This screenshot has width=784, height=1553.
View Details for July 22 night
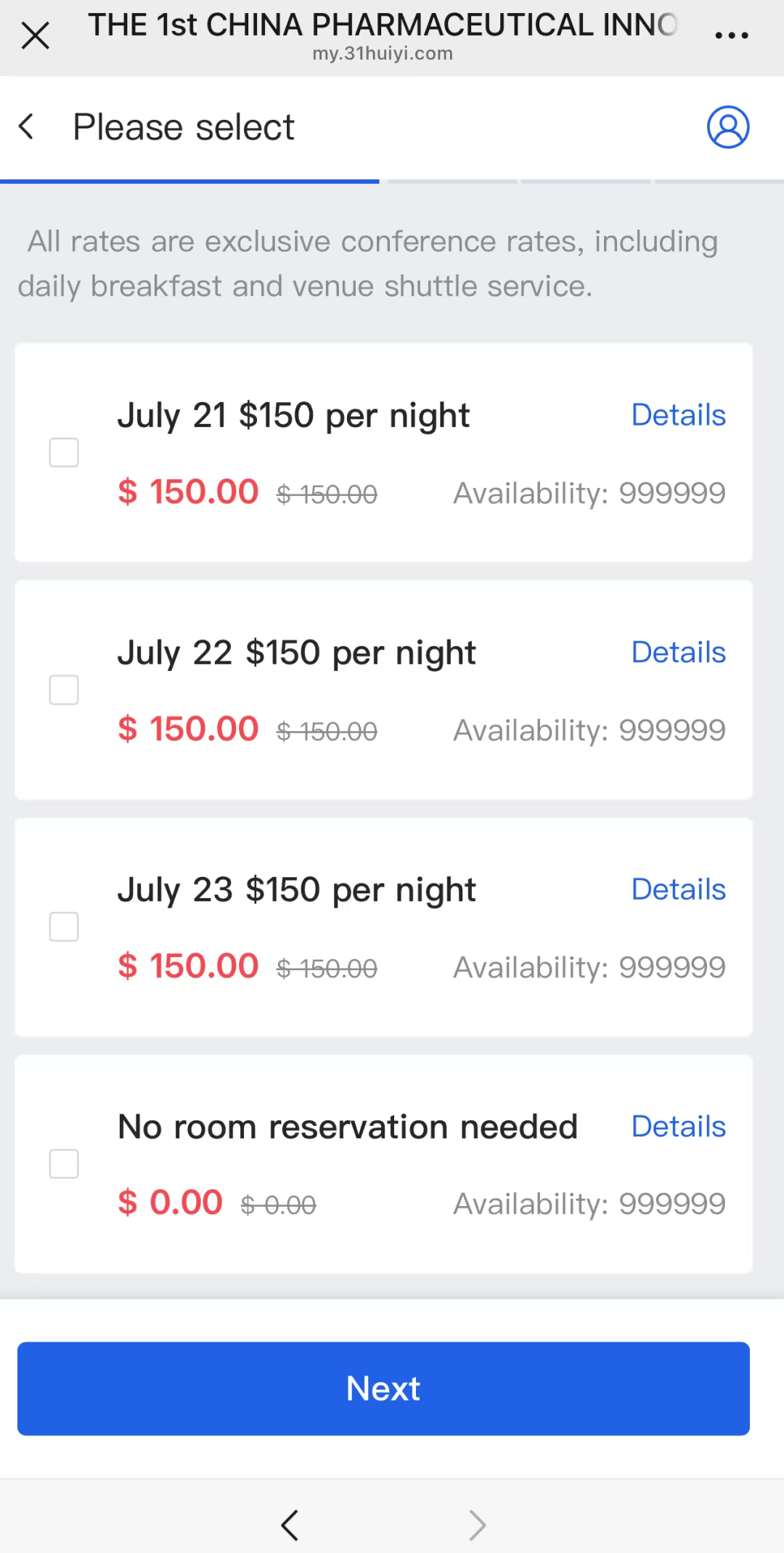tap(678, 653)
